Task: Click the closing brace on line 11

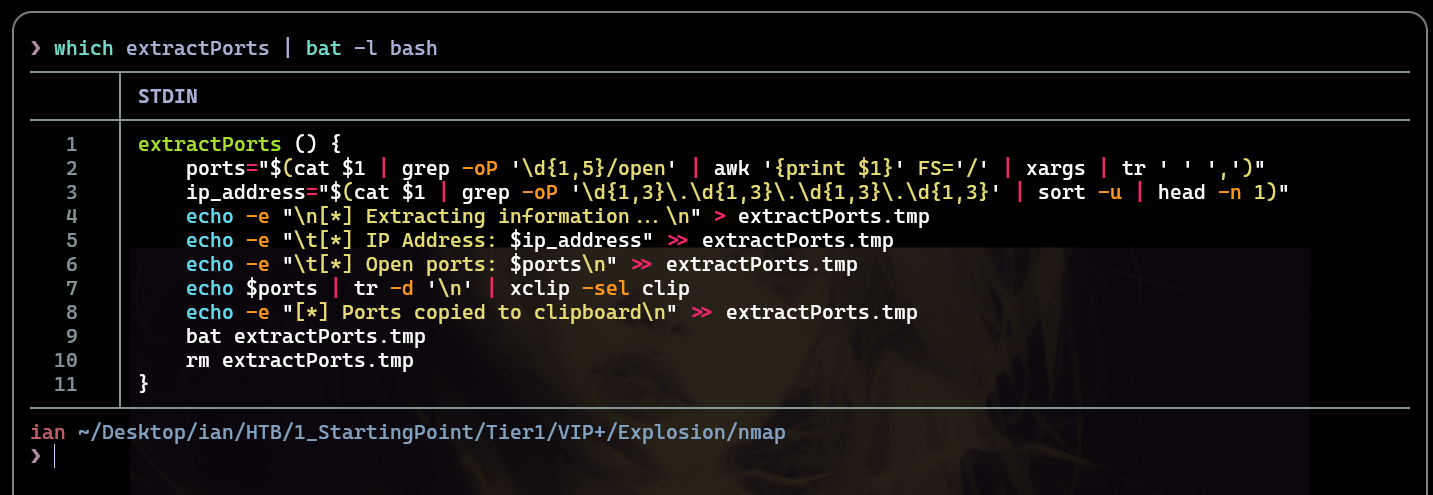Action: tap(144, 383)
